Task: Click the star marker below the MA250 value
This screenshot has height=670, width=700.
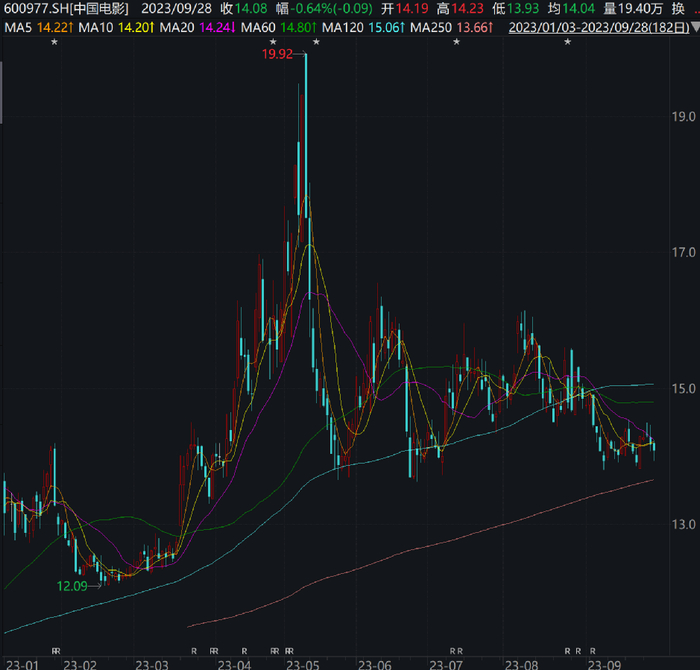Action: click(x=457, y=42)
